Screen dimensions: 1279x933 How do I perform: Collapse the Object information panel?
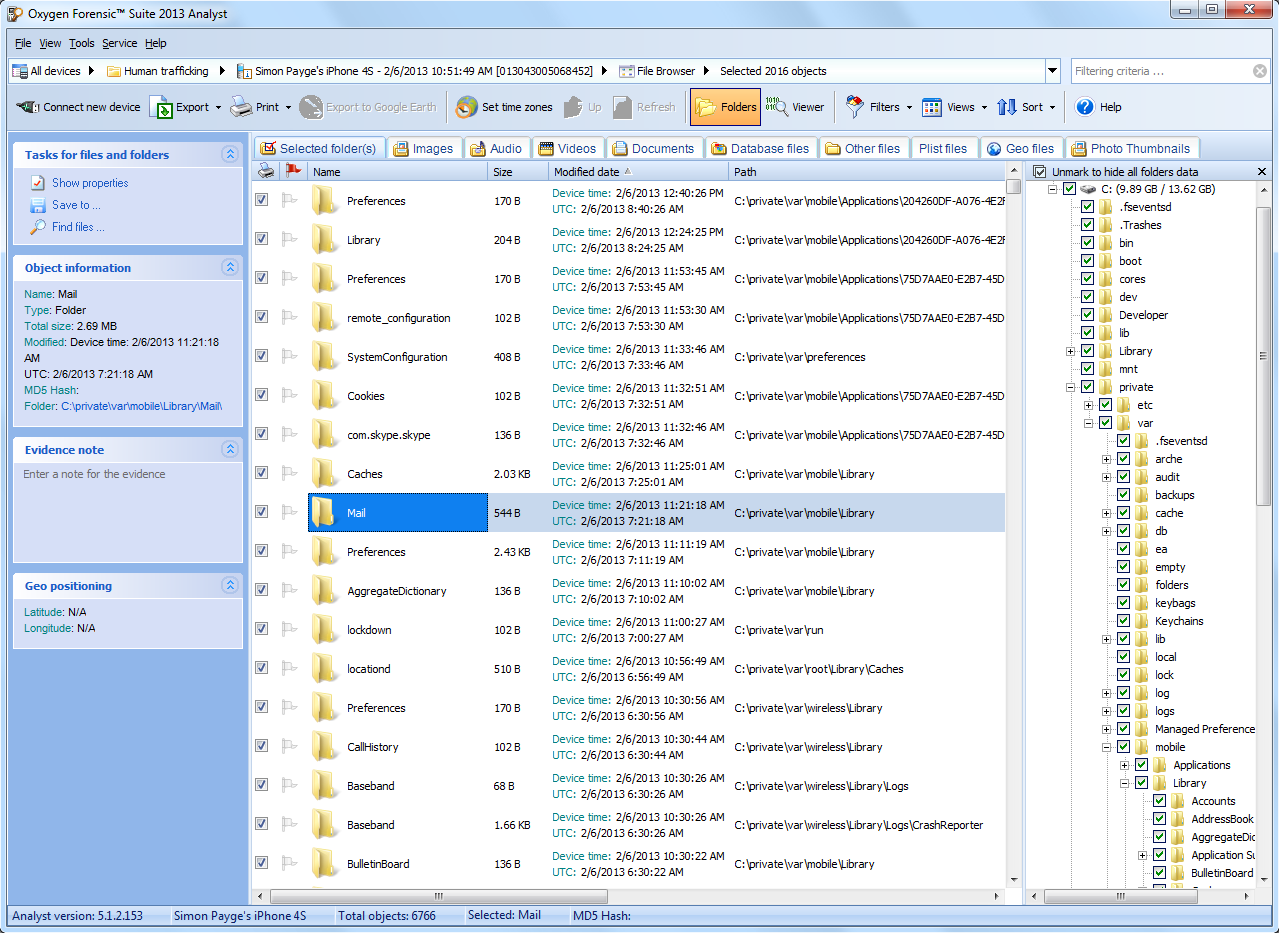pos(230,267)
